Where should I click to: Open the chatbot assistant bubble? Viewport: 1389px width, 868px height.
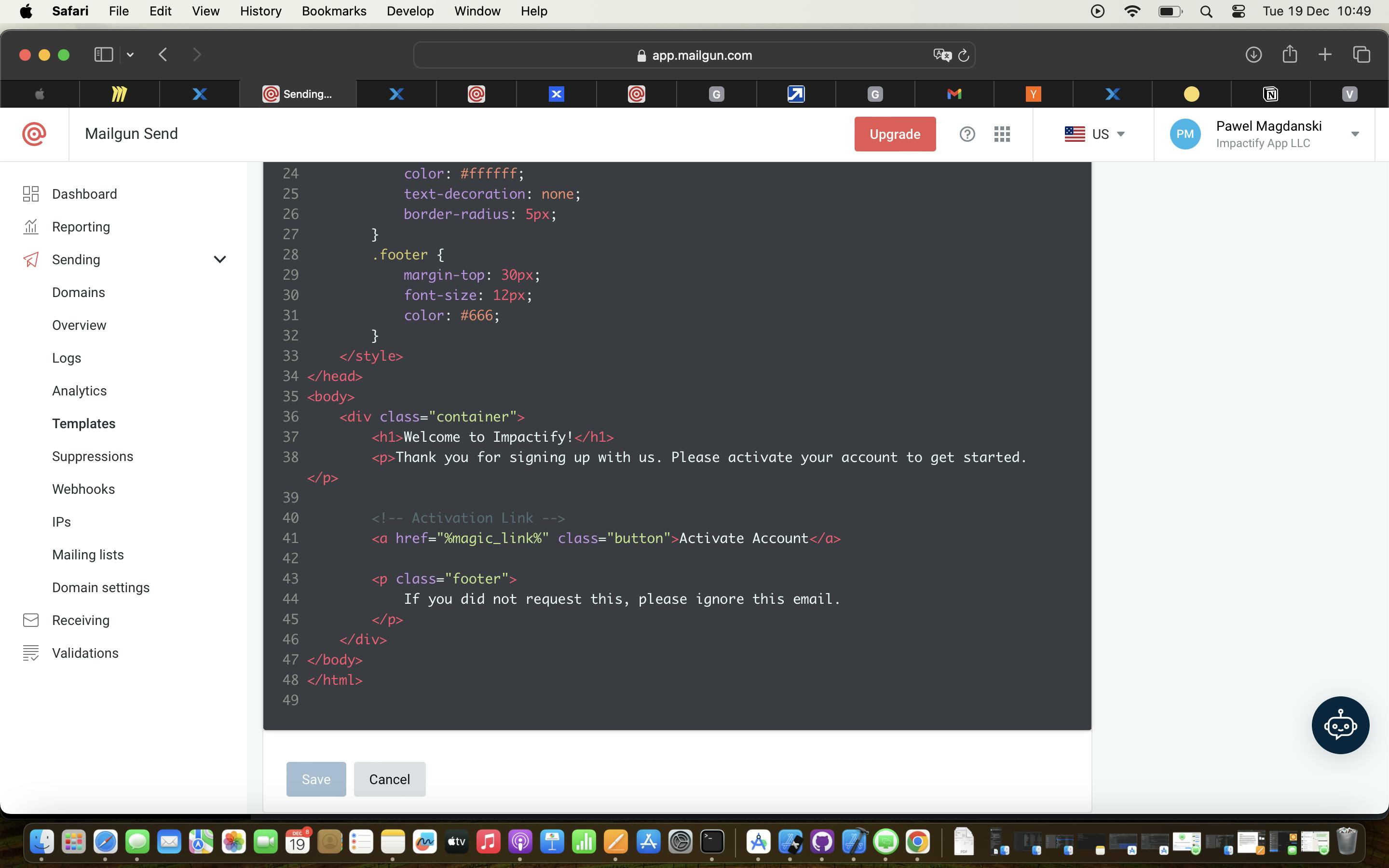1340,725
